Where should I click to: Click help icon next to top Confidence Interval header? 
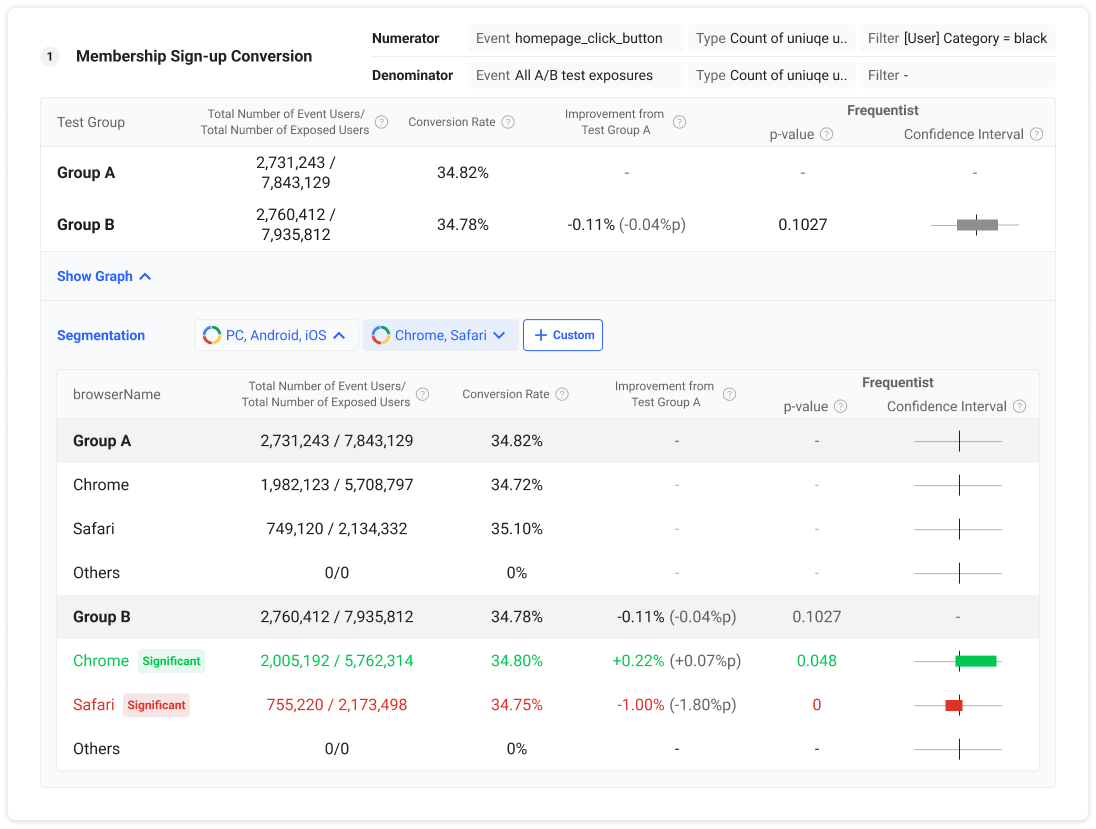click(x=1037, y=134)
